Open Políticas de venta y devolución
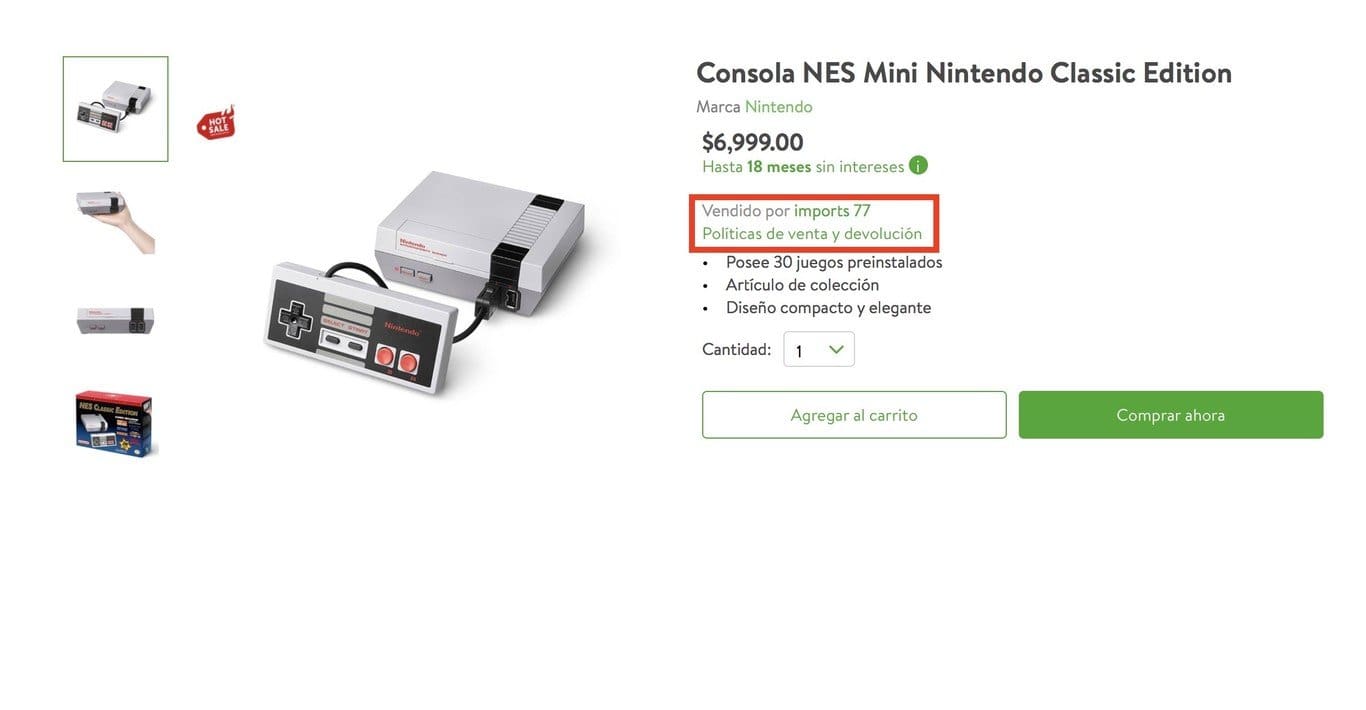Image resolution: width=1366 pixels, height=710 pixels. [x=812, y=234]
